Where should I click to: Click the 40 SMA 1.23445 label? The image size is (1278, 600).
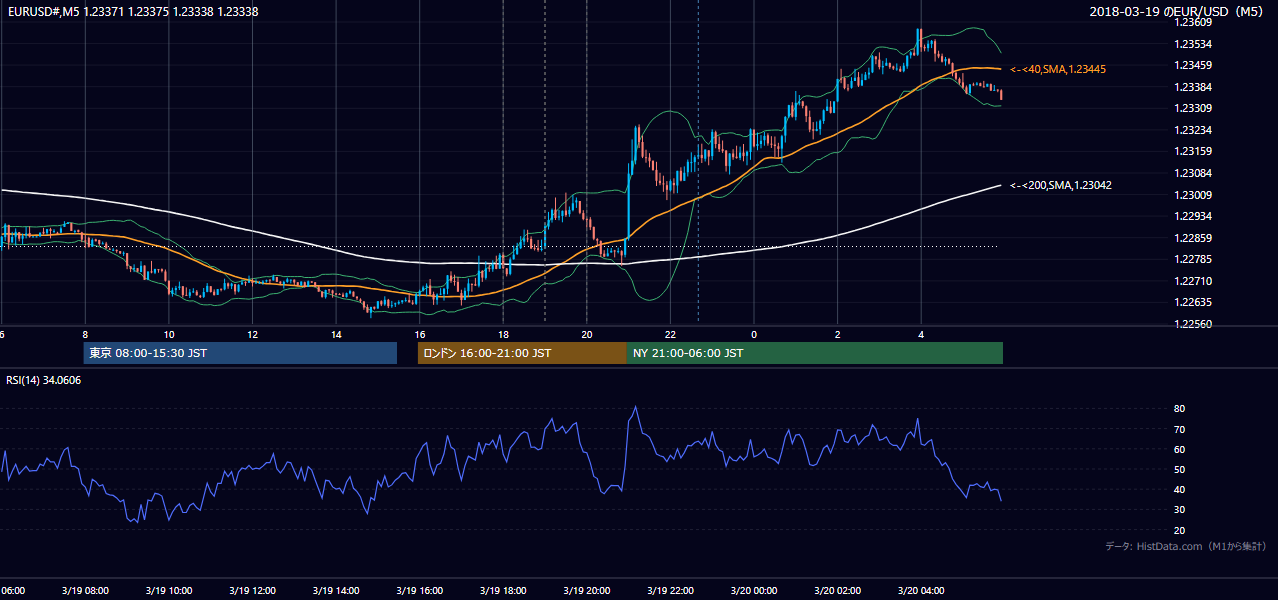[x=1058, y=69]
